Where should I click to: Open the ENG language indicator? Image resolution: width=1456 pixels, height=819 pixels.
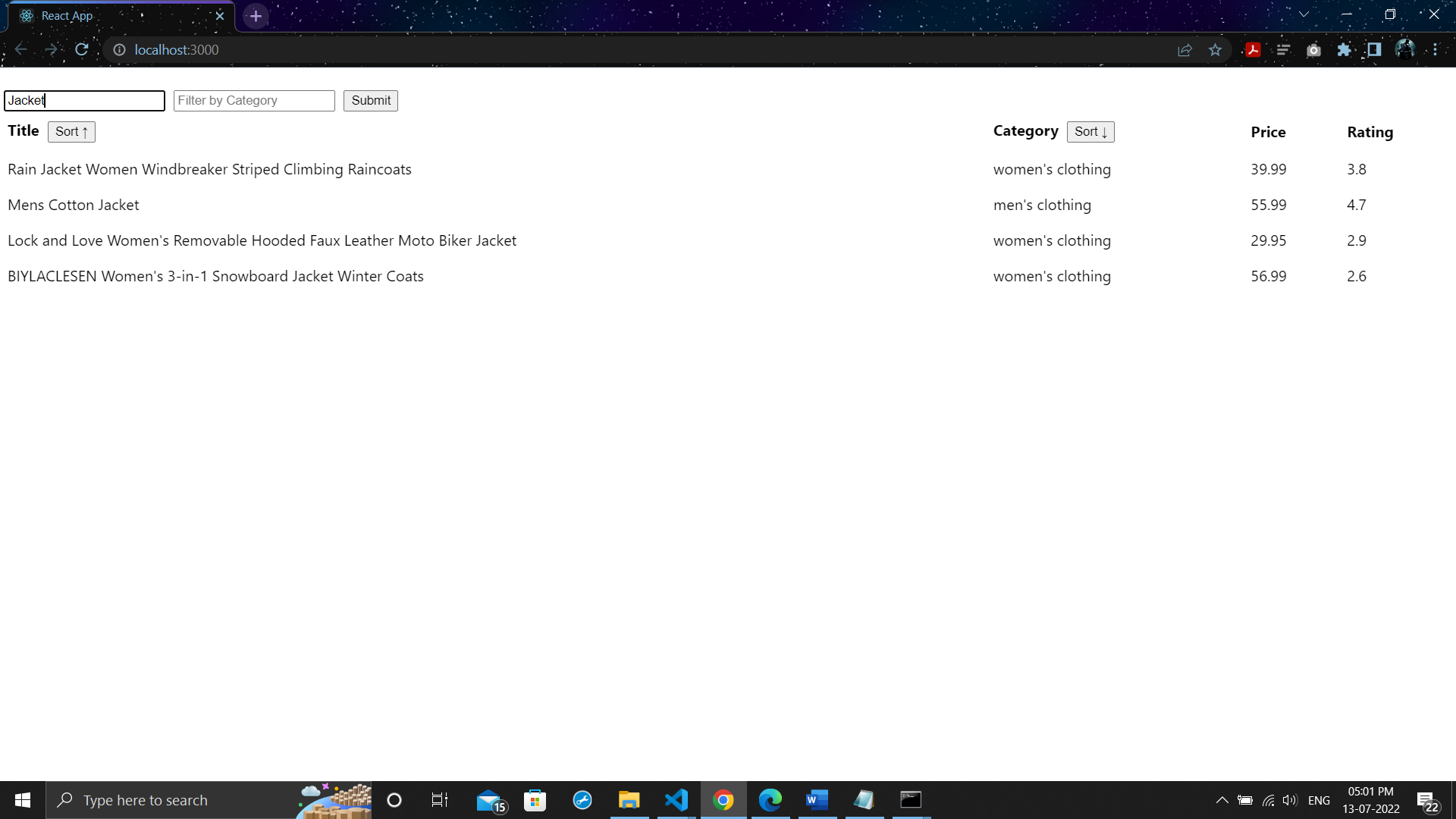click(x=1319, y=801)
